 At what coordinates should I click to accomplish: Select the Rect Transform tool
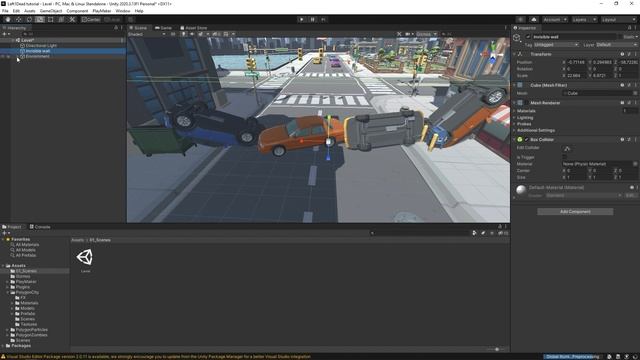tap(51, 19)
